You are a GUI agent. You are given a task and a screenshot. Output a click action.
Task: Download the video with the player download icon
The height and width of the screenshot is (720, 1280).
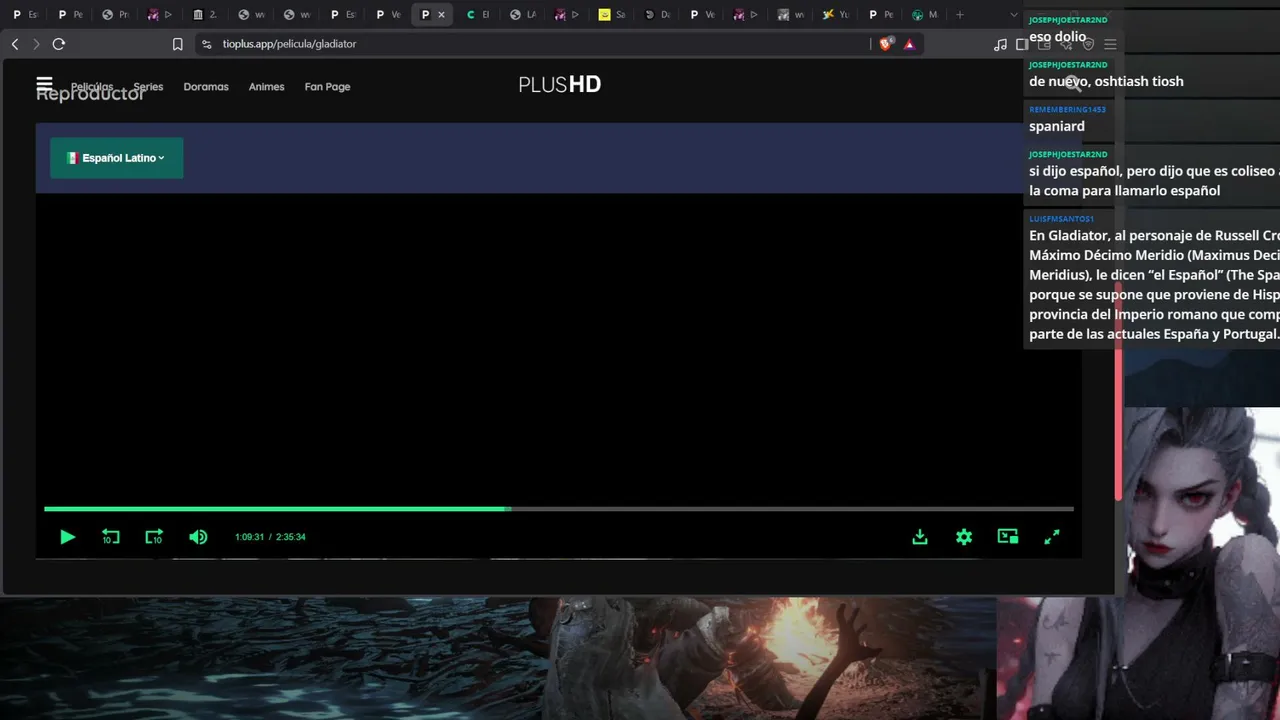[x=920, y=537]
